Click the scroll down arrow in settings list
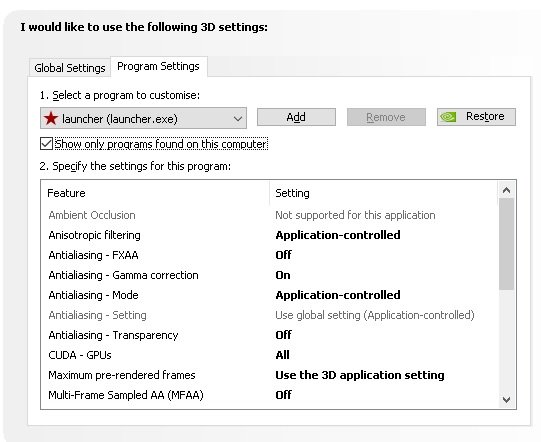 coord(506,400)
